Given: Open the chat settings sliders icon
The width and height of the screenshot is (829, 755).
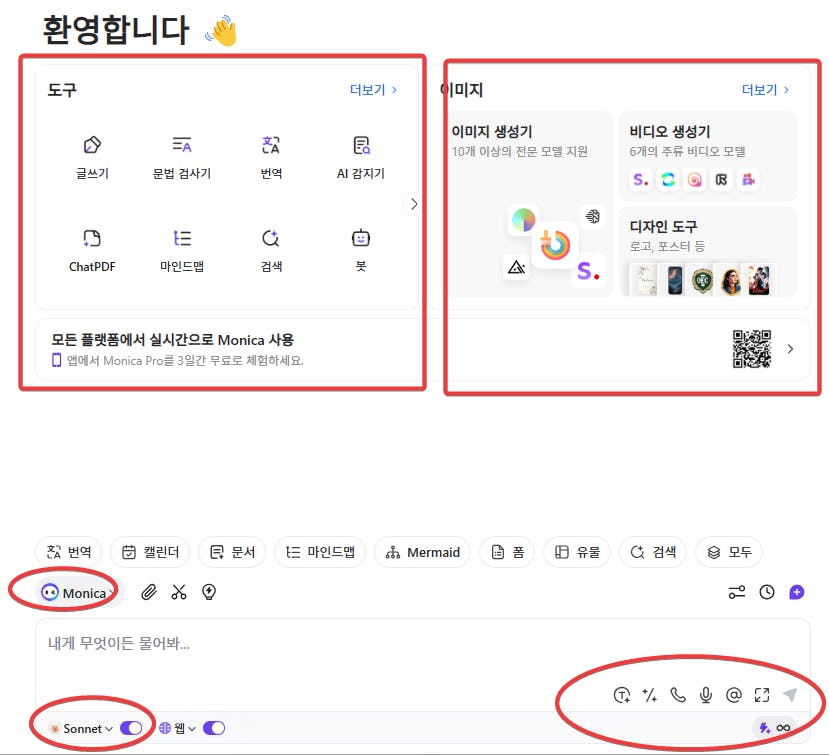Looking at the screenshot, I should [x=736, y=592].
